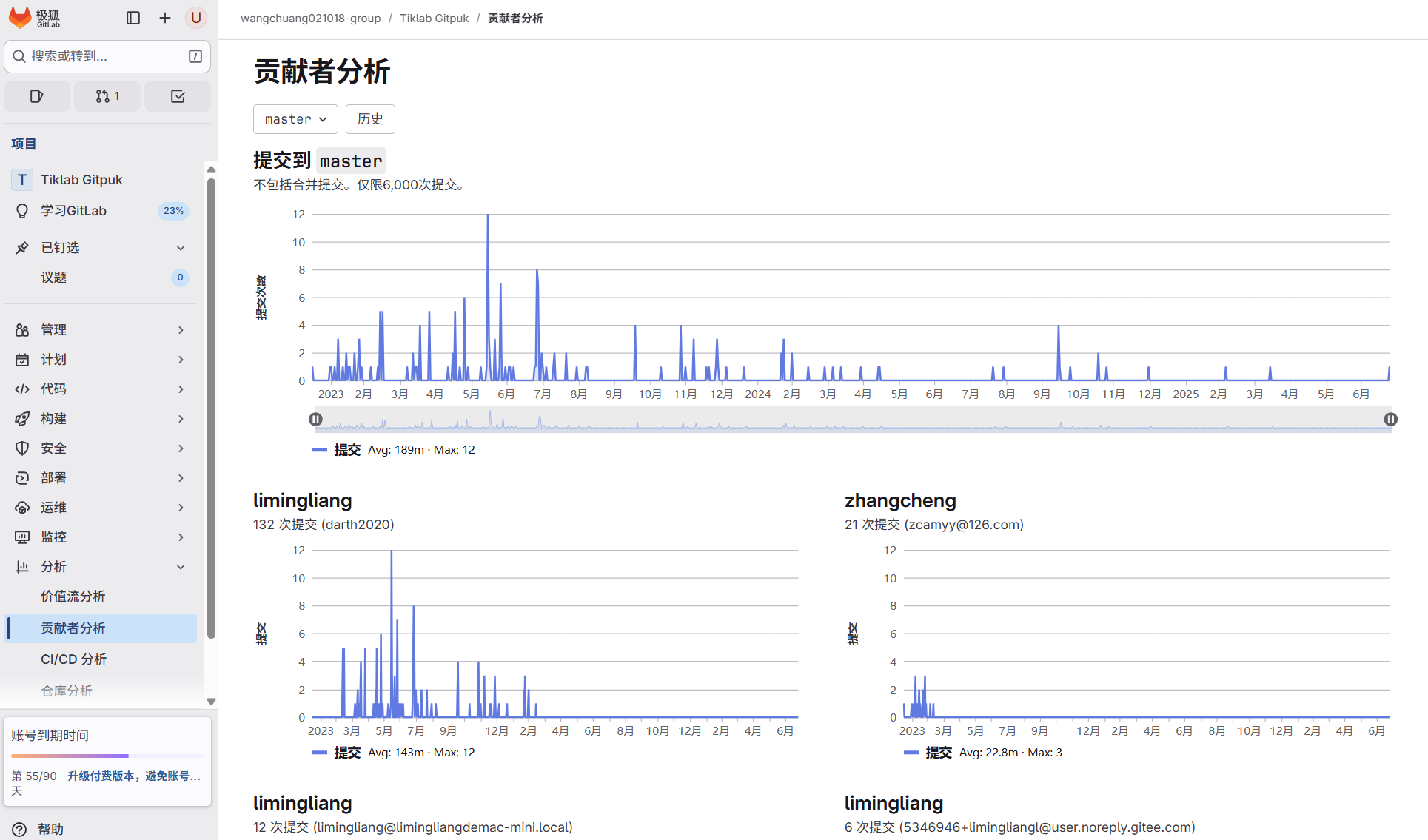1428x840 pixels.
Task: Select 价值流分析 in the sidebar
Action: click(x=73, y=596)
